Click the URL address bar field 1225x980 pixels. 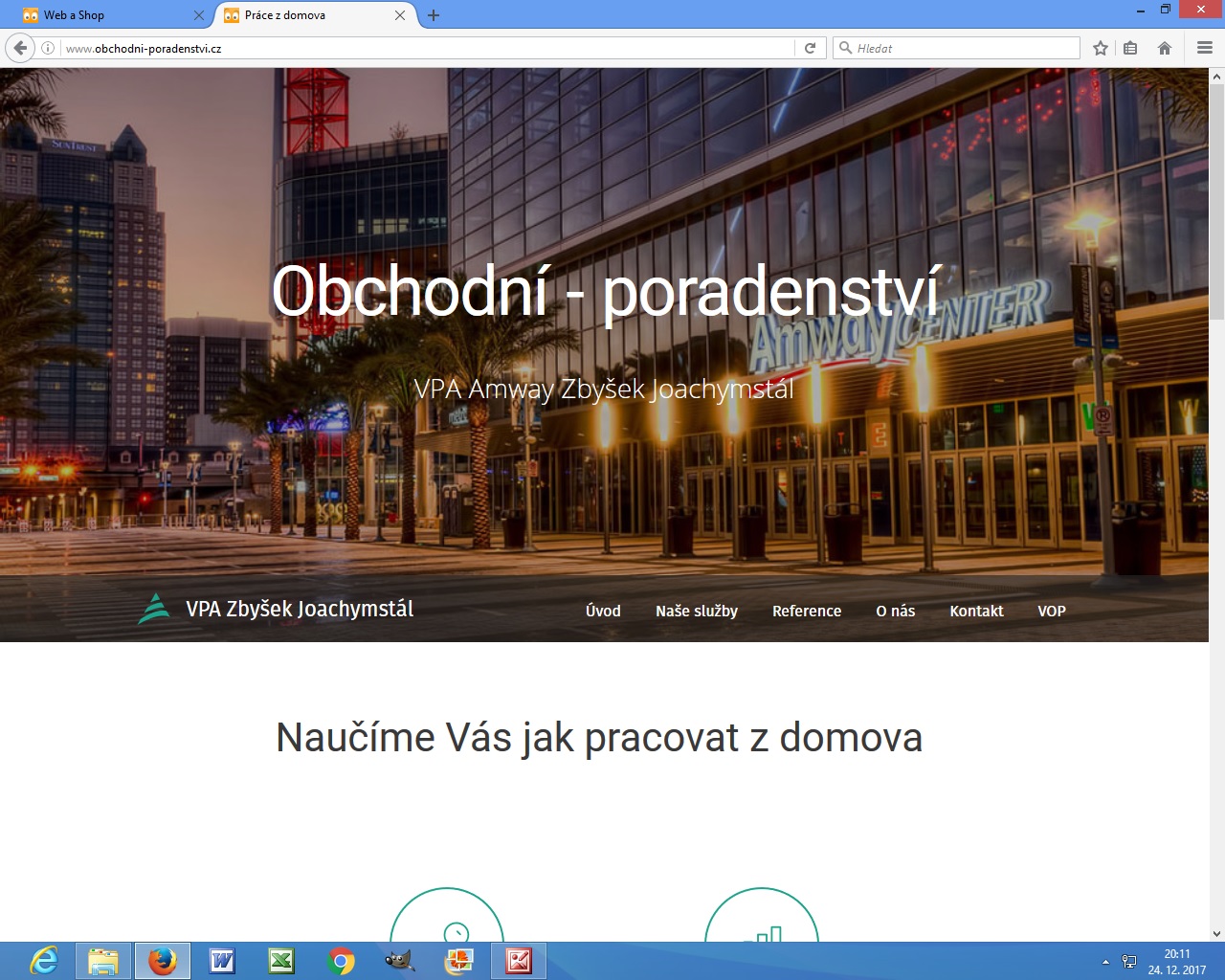click(421, 48)
